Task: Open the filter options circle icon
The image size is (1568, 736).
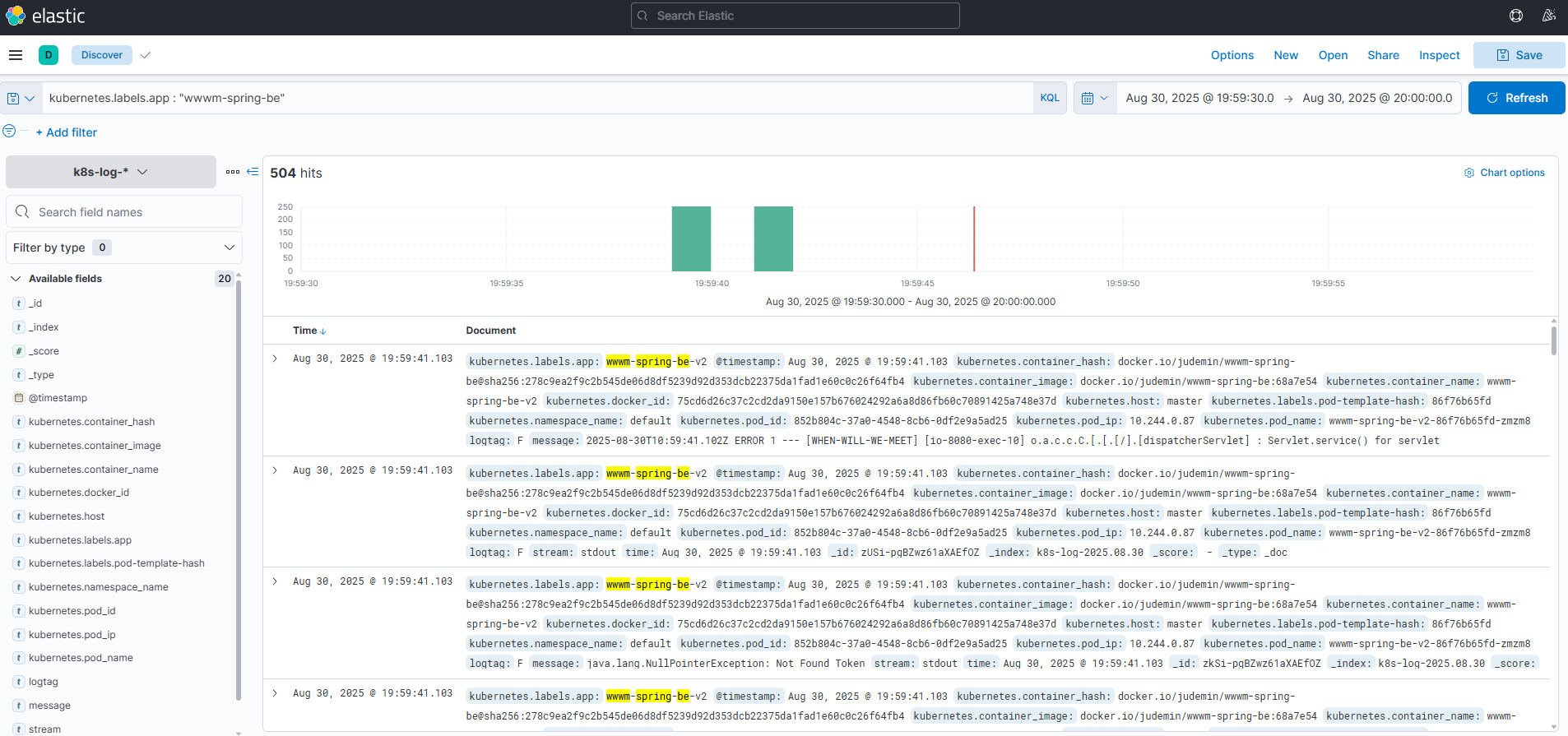Action: (x=10, y=131)
